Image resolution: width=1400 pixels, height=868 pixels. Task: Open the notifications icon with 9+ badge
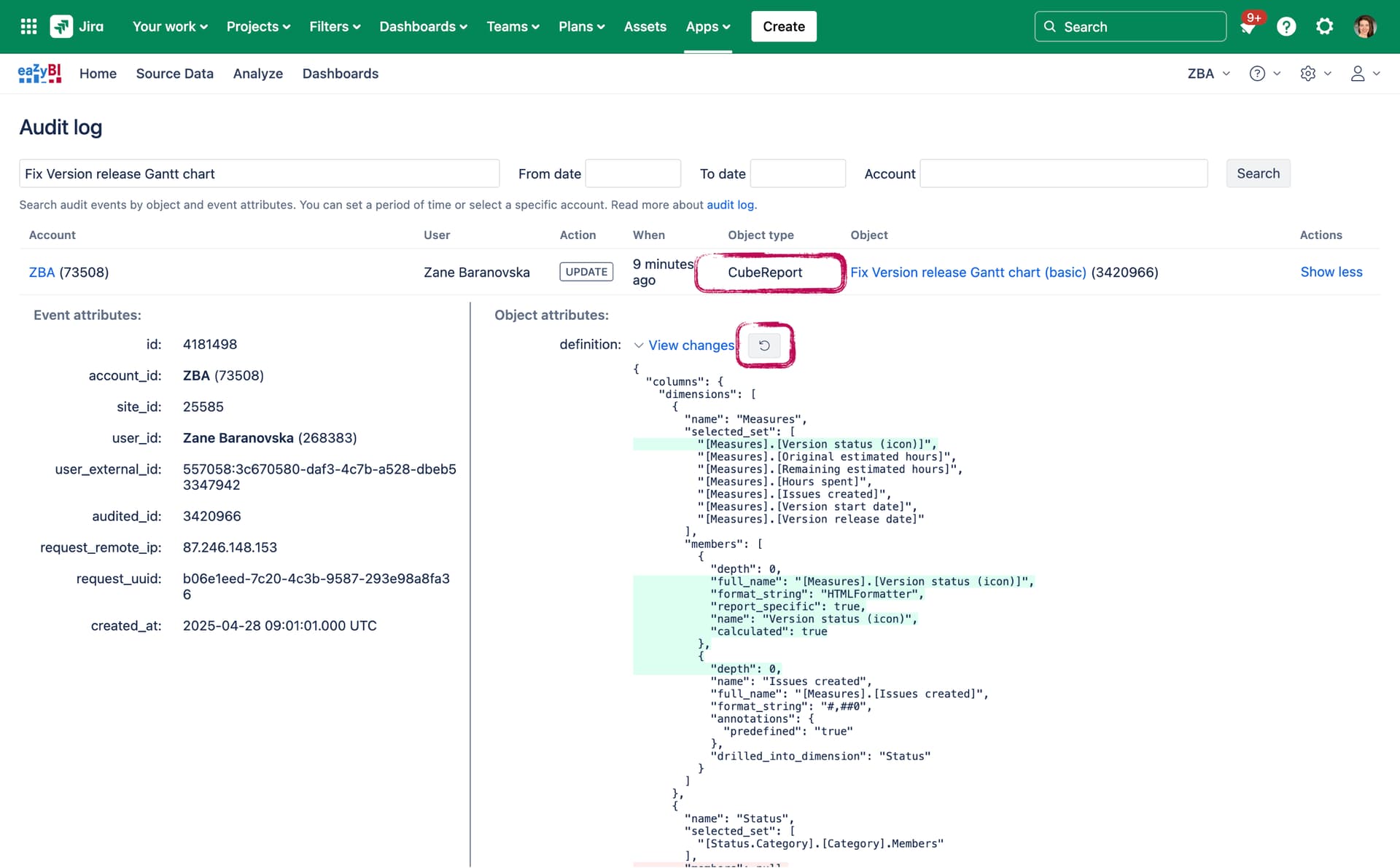tap(1248, 27)
